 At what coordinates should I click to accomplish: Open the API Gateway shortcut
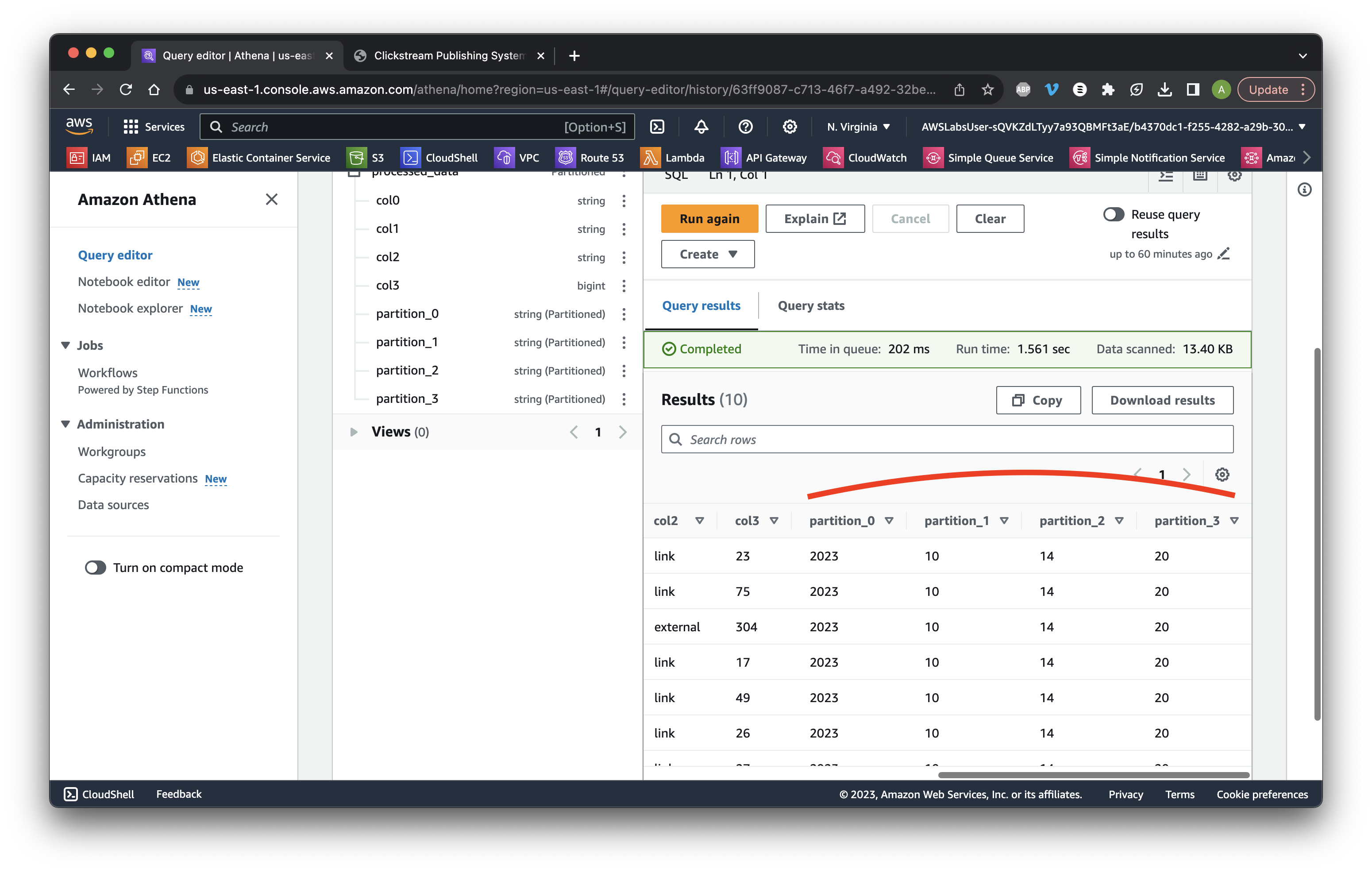pos(763,158)
